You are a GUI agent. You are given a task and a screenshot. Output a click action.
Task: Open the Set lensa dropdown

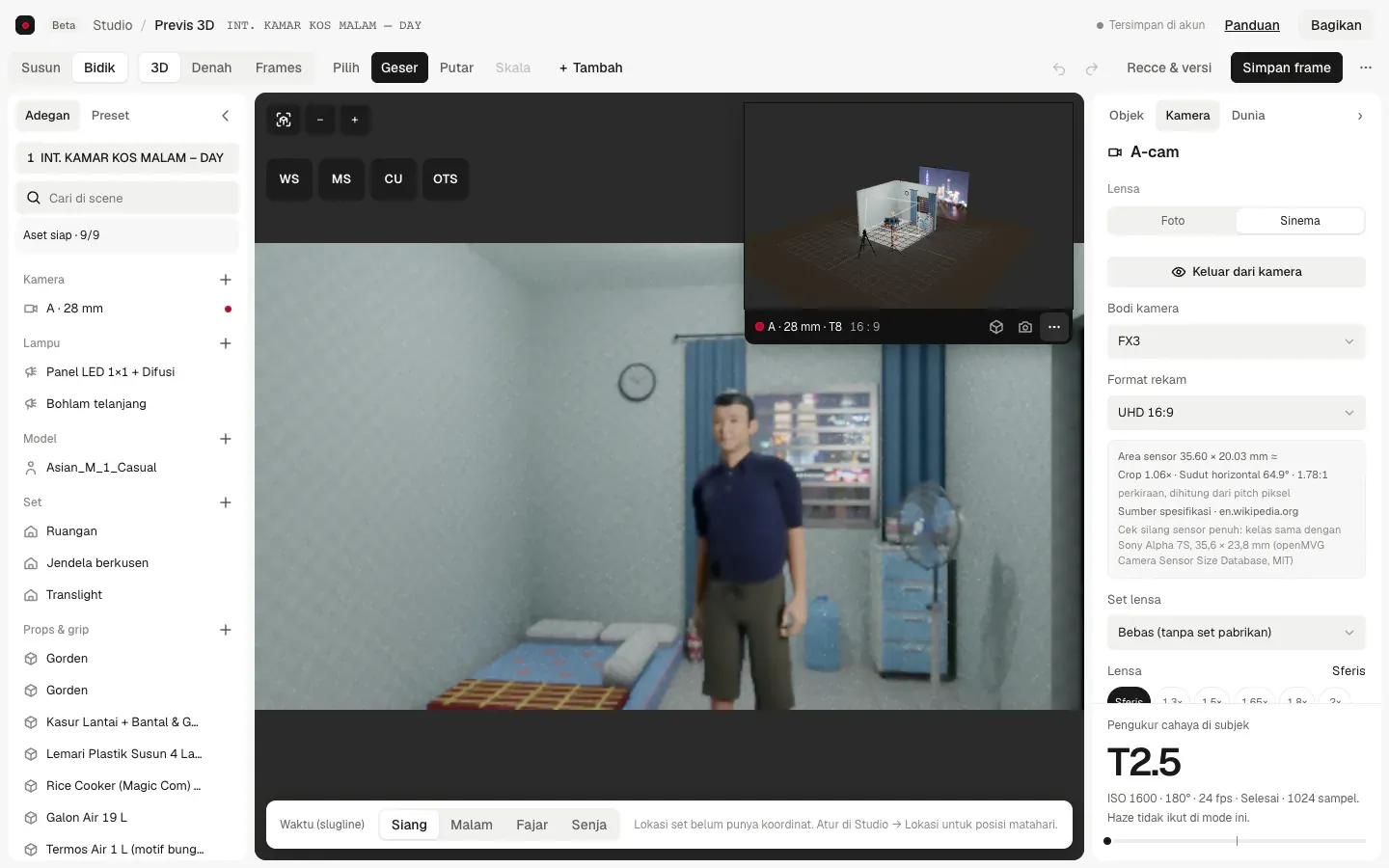coord(1237,633)
